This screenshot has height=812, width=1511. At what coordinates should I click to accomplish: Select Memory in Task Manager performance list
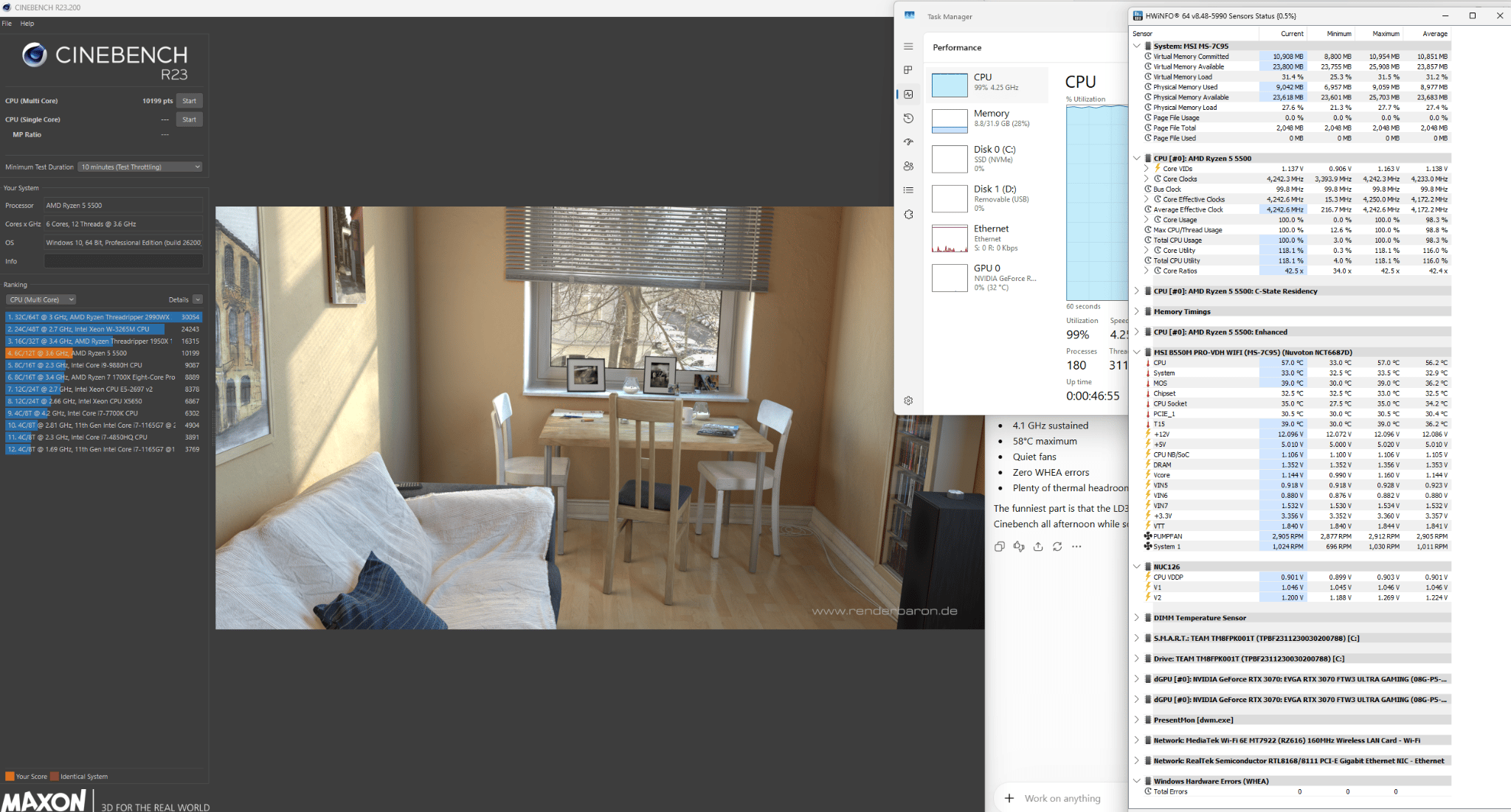coord(987,120)
